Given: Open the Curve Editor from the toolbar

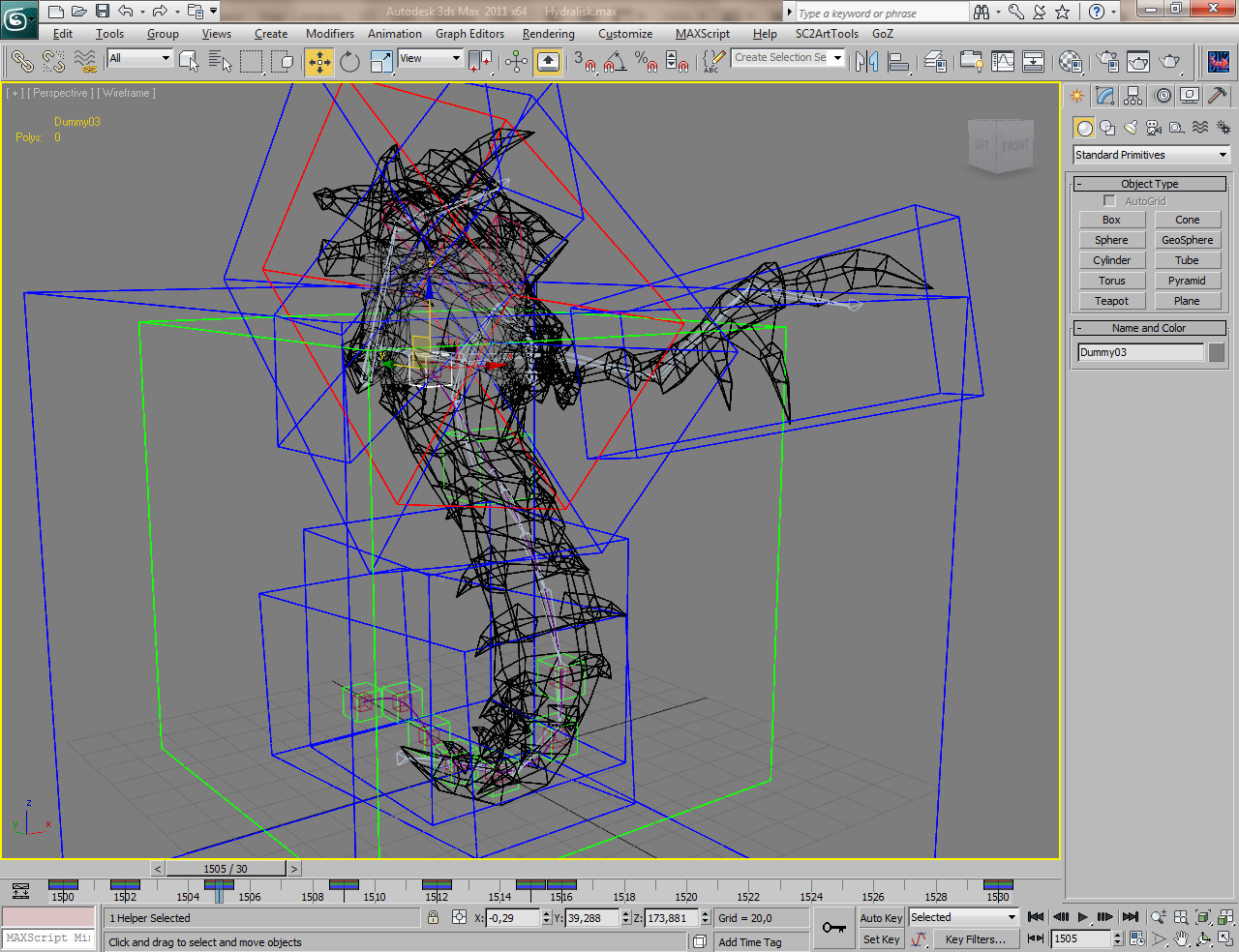Looking at the screenshot, I should click(1003, 62).
